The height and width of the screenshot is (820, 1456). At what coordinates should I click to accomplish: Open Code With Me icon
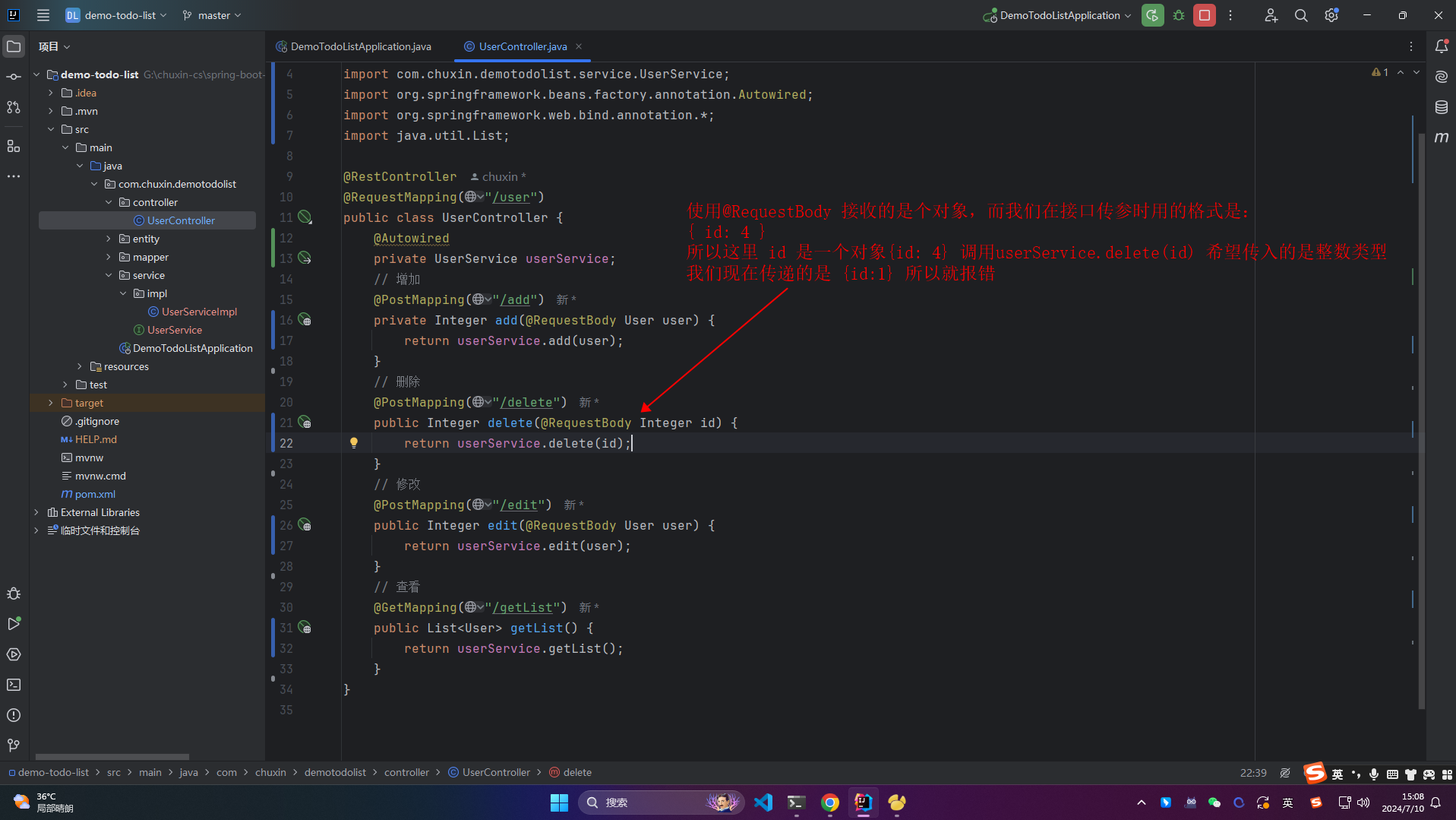(x=1271, y=15)
